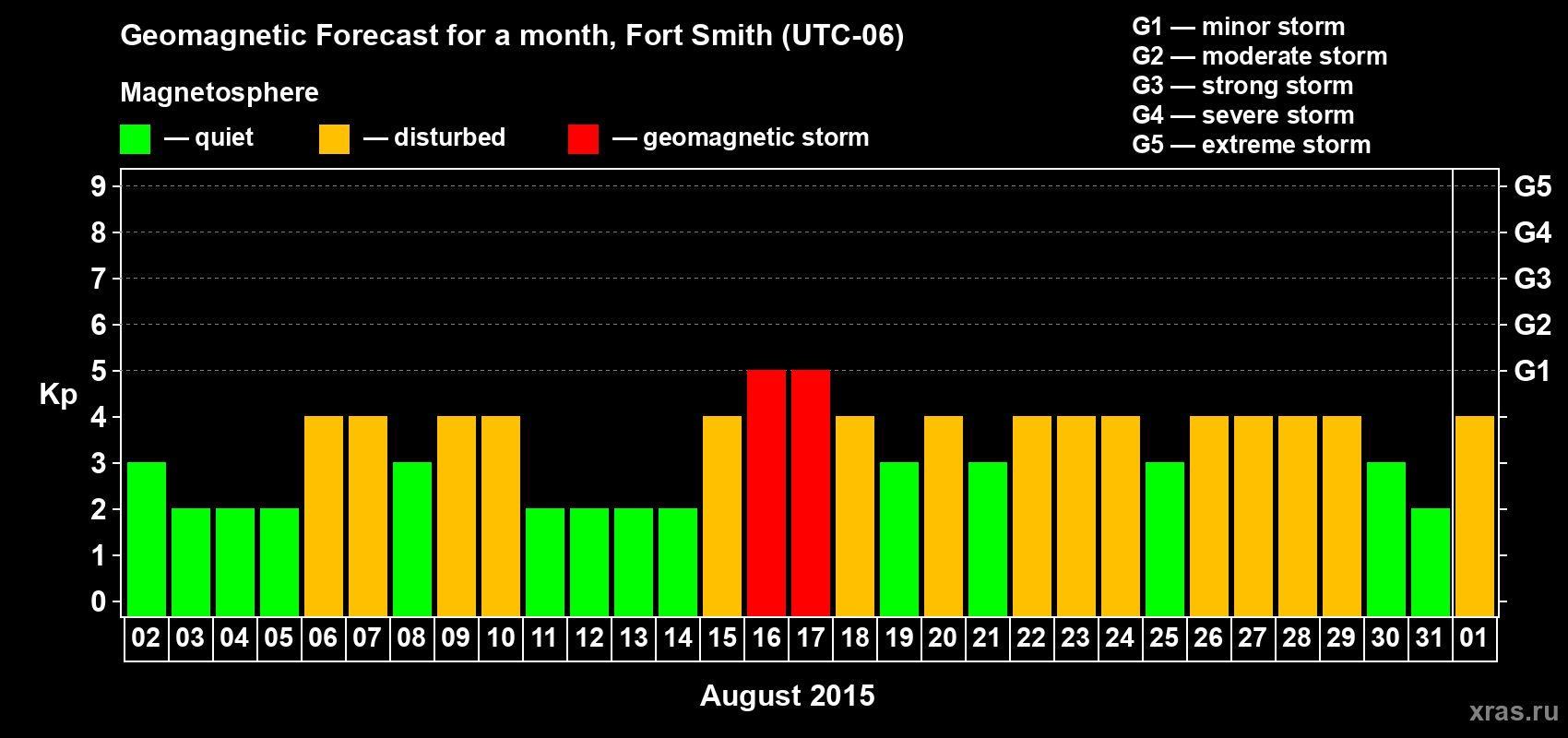Click date label 14 on the axis
Image resolution: width=1568 pixels, height=738 pixels.
(x=678, y=638)
